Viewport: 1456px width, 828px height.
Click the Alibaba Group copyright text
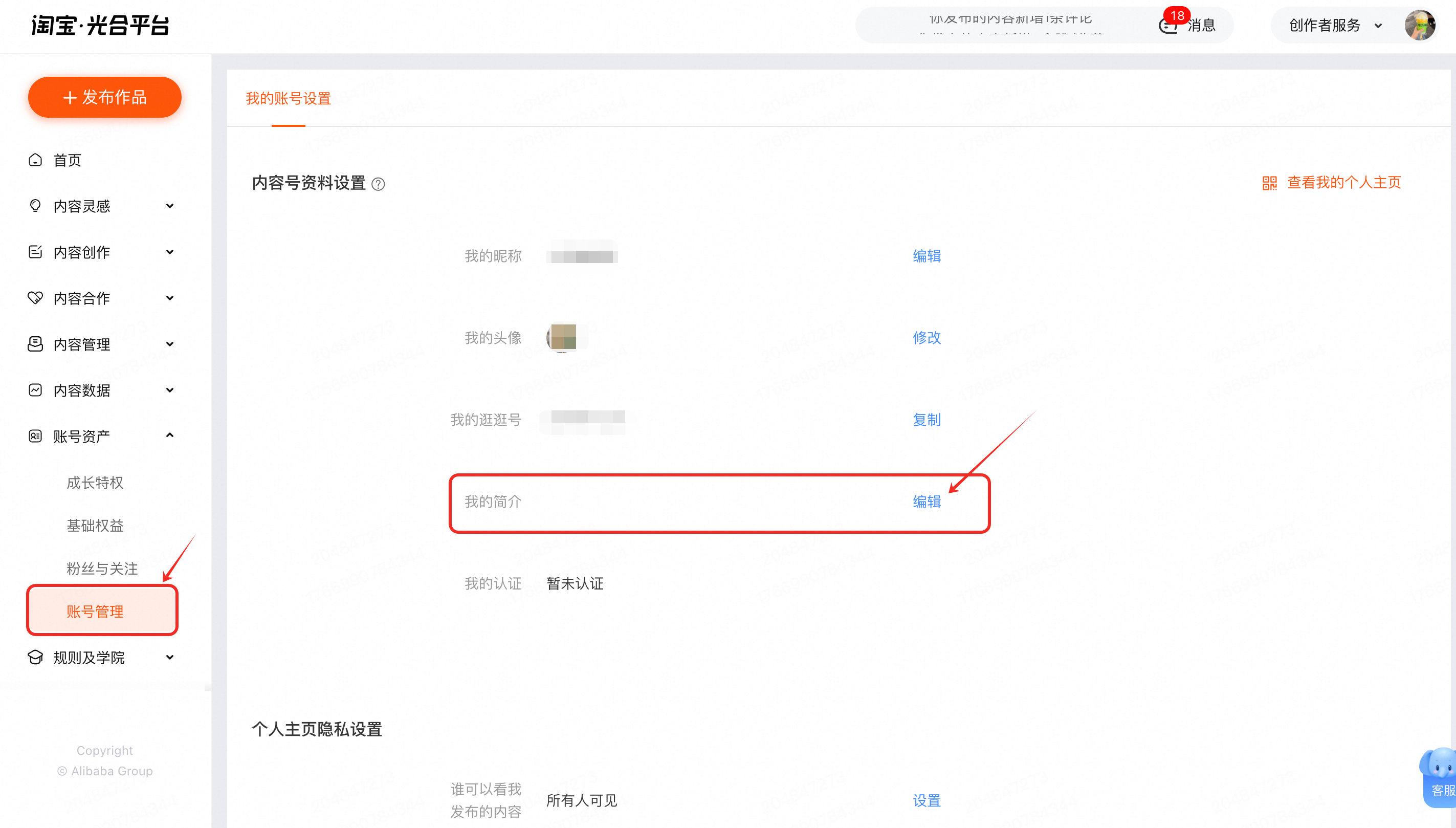(105, 771)
